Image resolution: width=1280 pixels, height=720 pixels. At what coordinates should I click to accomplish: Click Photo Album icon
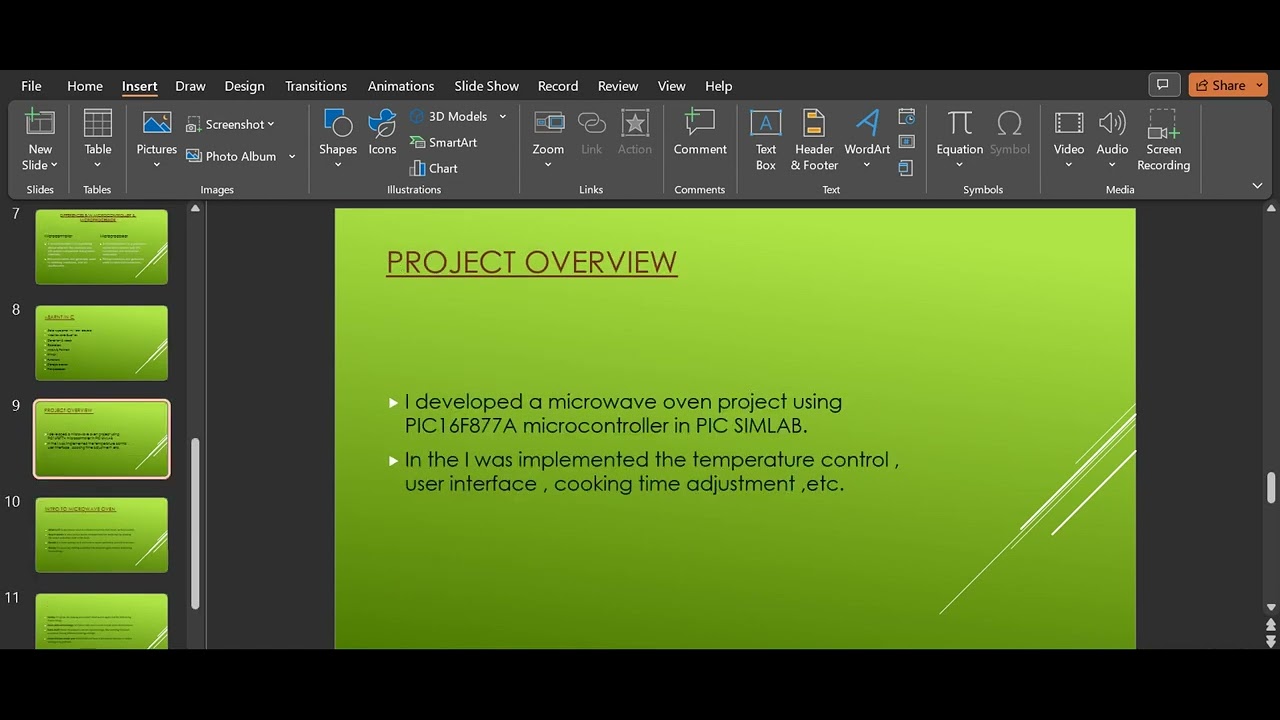195,156
